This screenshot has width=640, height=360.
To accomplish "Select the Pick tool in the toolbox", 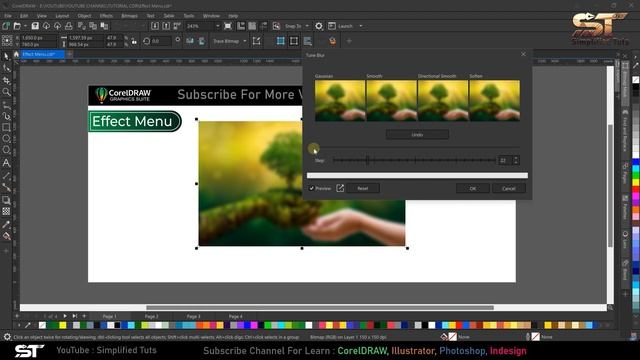I will click(6, 56).
